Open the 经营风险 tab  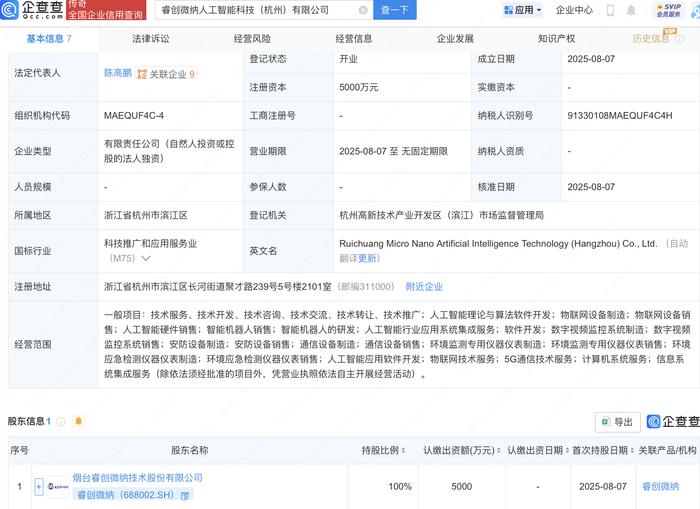coord(252,39)
